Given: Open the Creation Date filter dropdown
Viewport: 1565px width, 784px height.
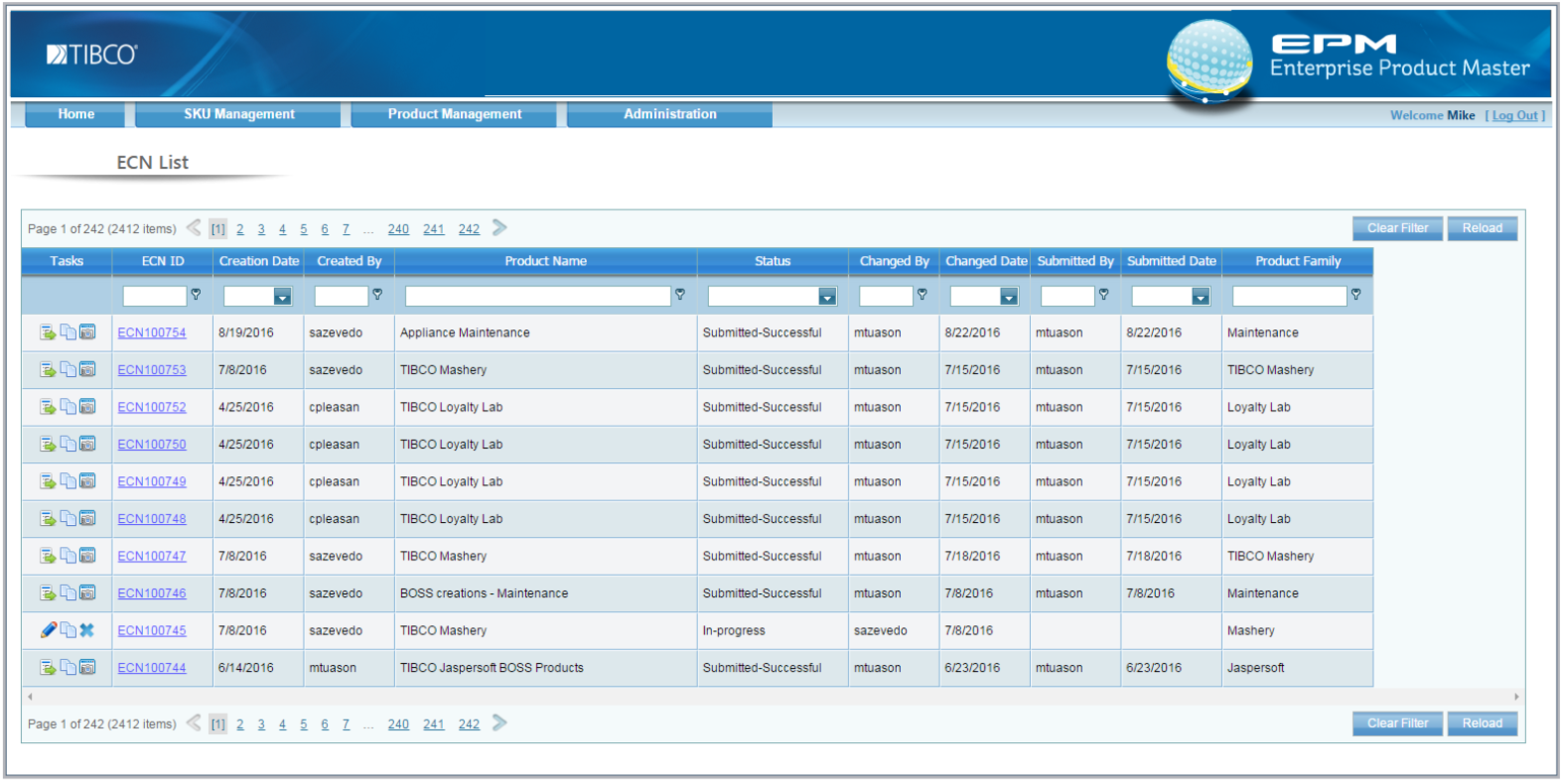Looking at the screenshot, I should click(x=283, y=297).
